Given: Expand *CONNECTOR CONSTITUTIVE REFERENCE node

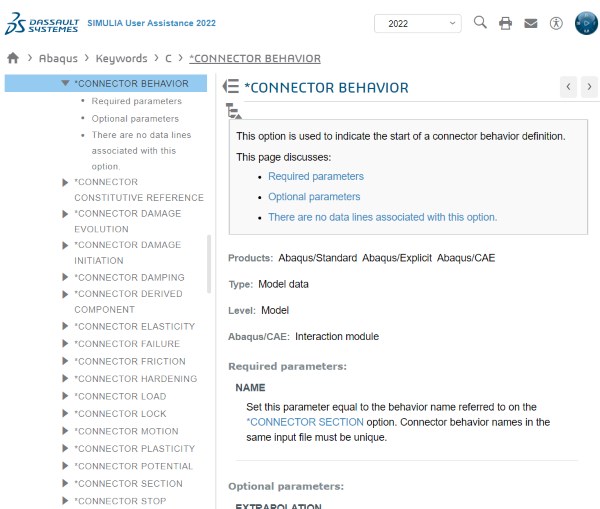Looking at the screenshot, I should tap(65, 182).
